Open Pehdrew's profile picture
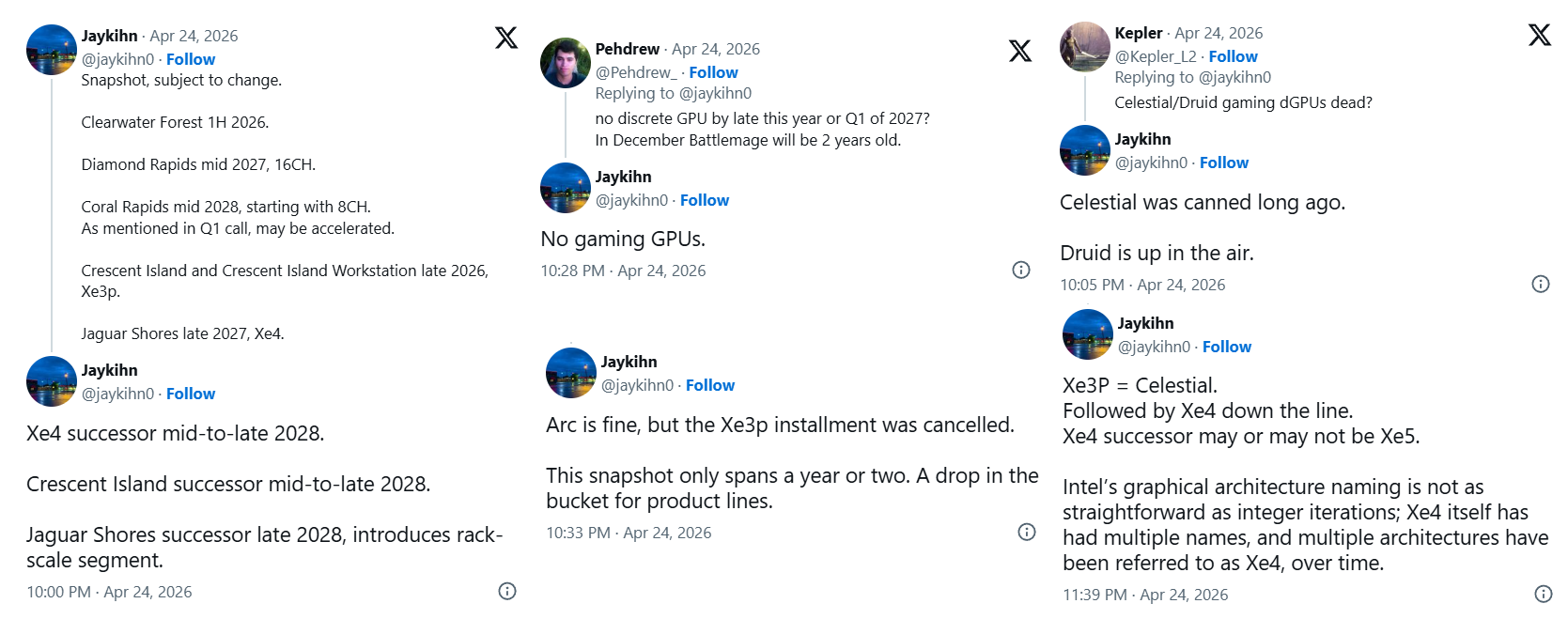 point(566,63)
